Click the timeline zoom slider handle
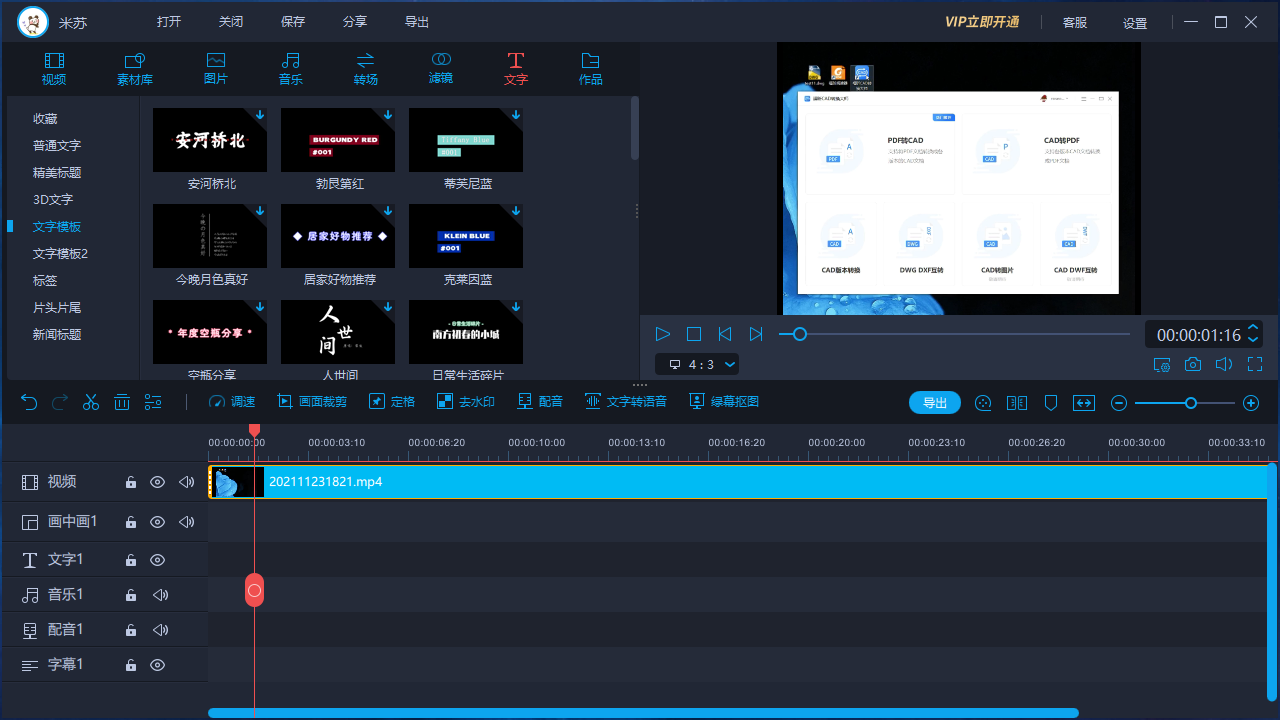Viewport: 1280px width, 720px height. [1190, 403]
